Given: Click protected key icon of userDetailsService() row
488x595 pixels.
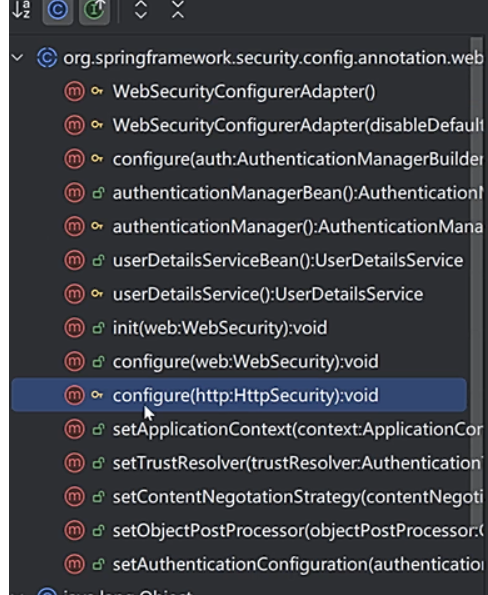Looking at the screenshot, I should coord(97,294).
